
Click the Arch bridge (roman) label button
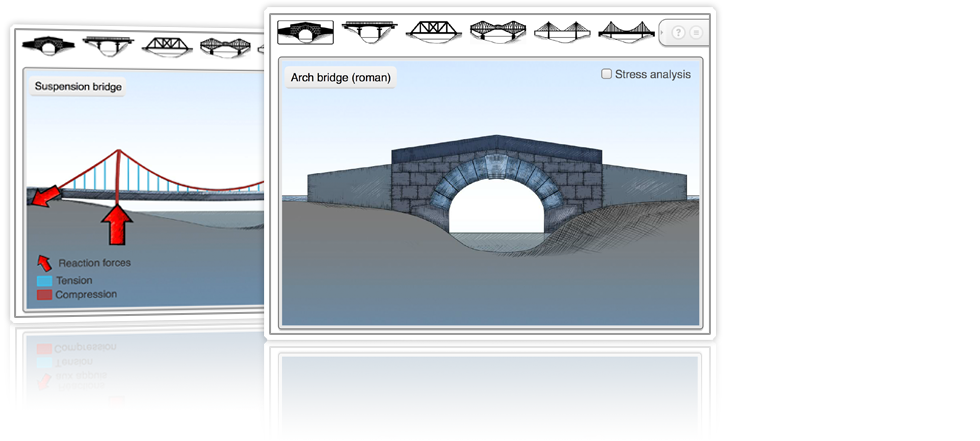point(341,77)
